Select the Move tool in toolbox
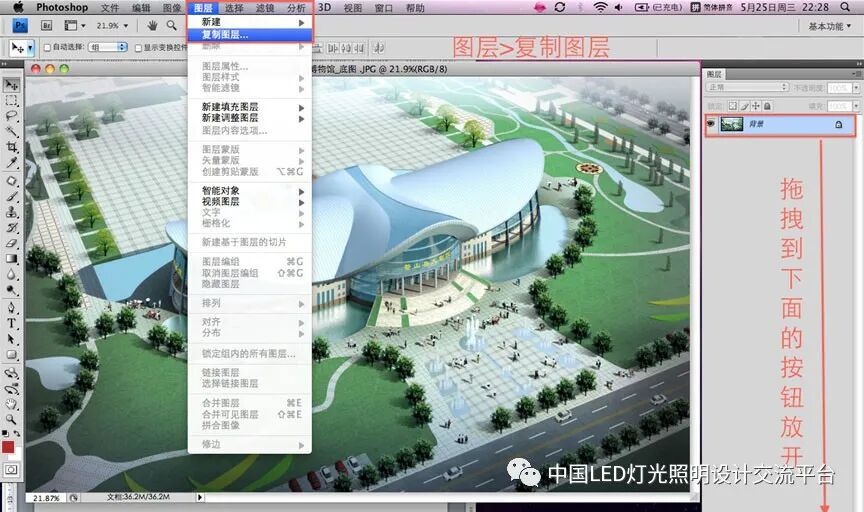The width and height of the screenshot is (864, 512). coord(12,85)
